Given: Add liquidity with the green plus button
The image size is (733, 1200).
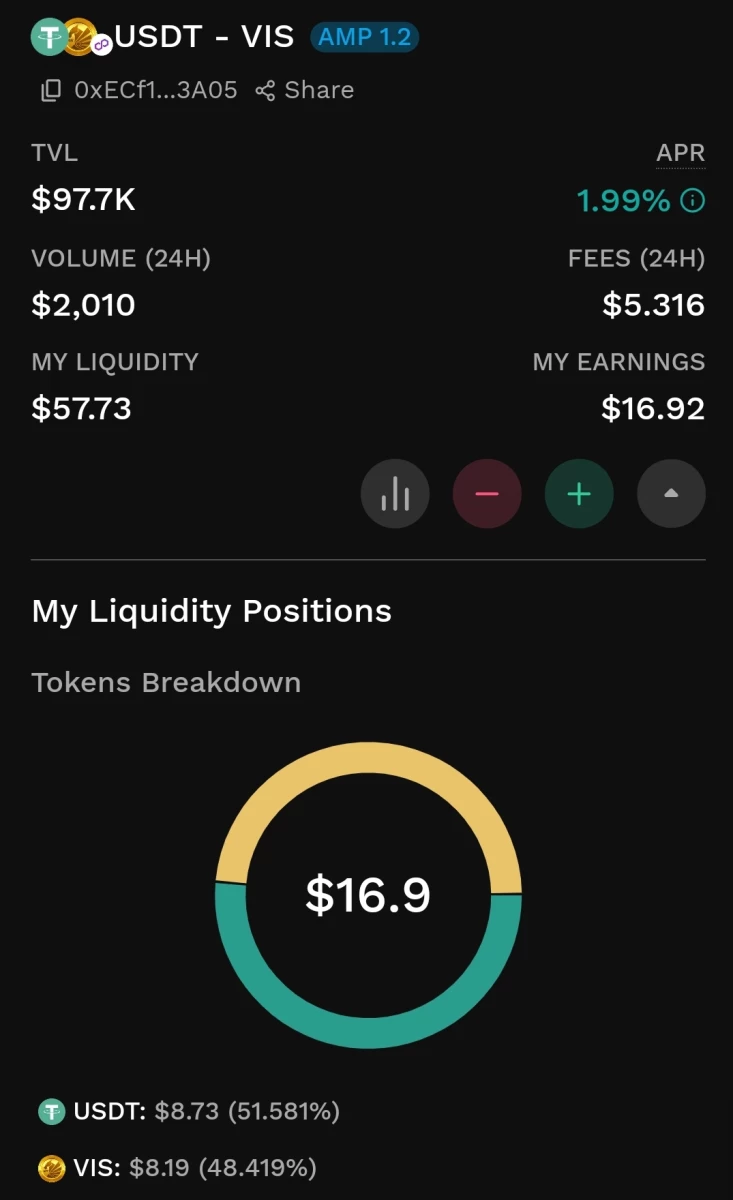Looking at the screenshot, I should point(579,493).
